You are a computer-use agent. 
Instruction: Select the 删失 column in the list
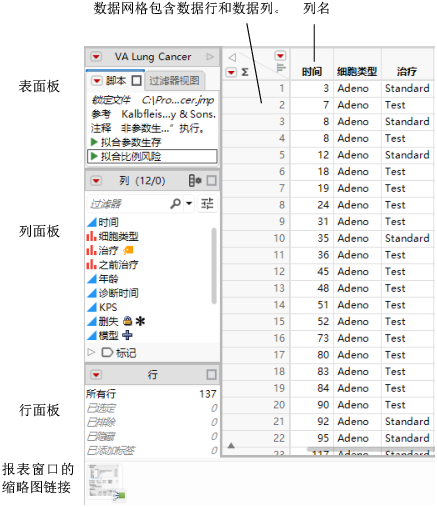tap(108, 321)
